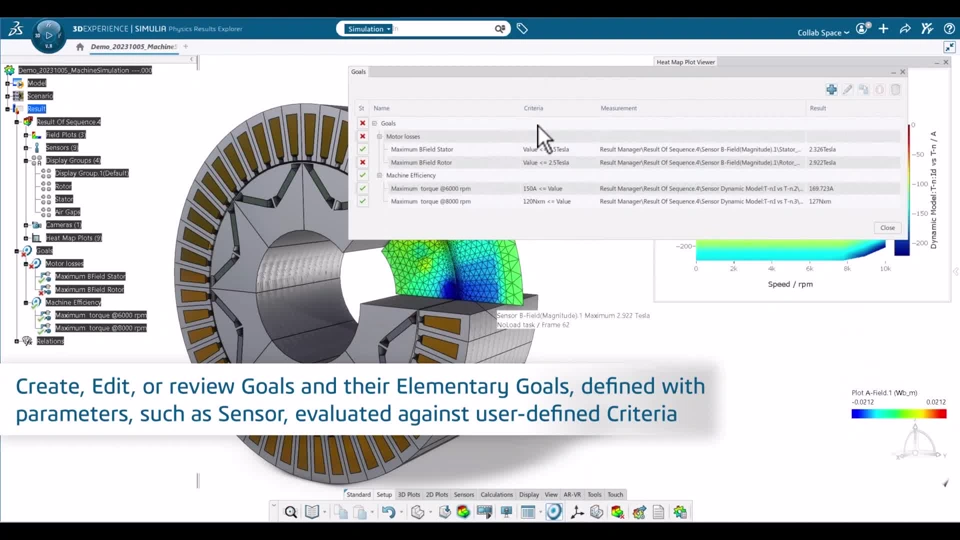Click the 3DEXPERIENCE compass play button

48,35
